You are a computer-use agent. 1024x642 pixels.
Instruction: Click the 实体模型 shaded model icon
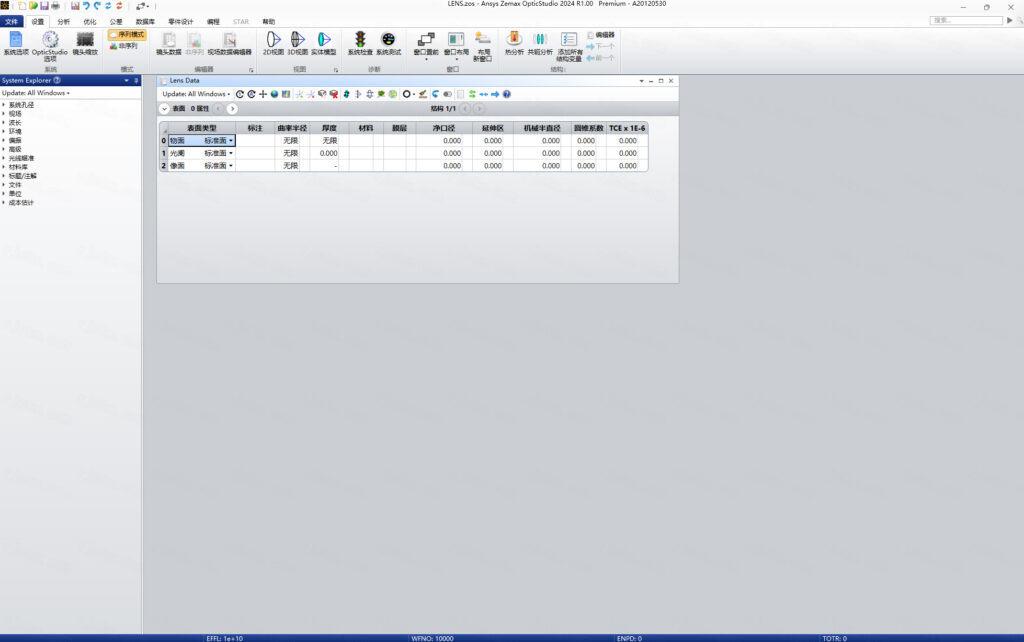324,42
